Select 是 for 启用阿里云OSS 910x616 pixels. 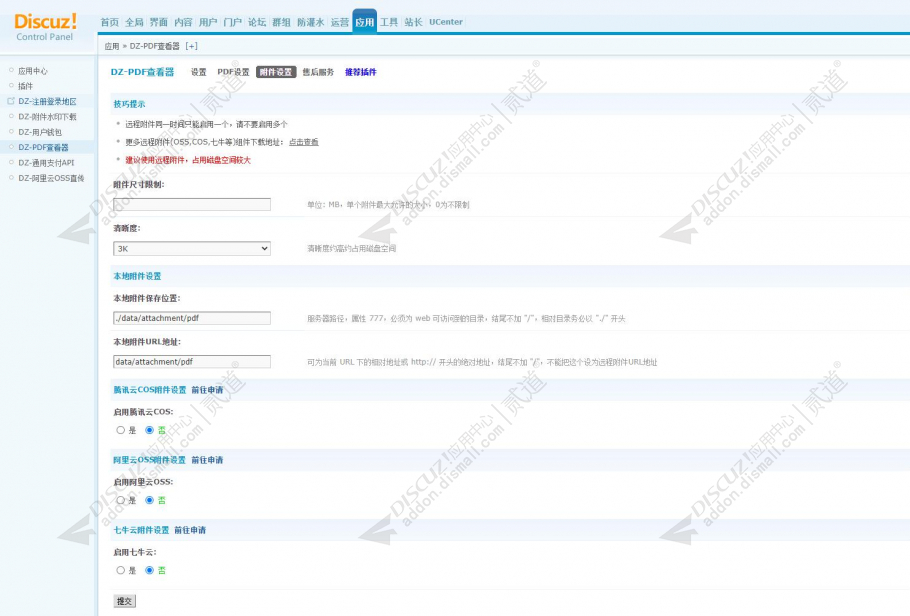(121, 500)
